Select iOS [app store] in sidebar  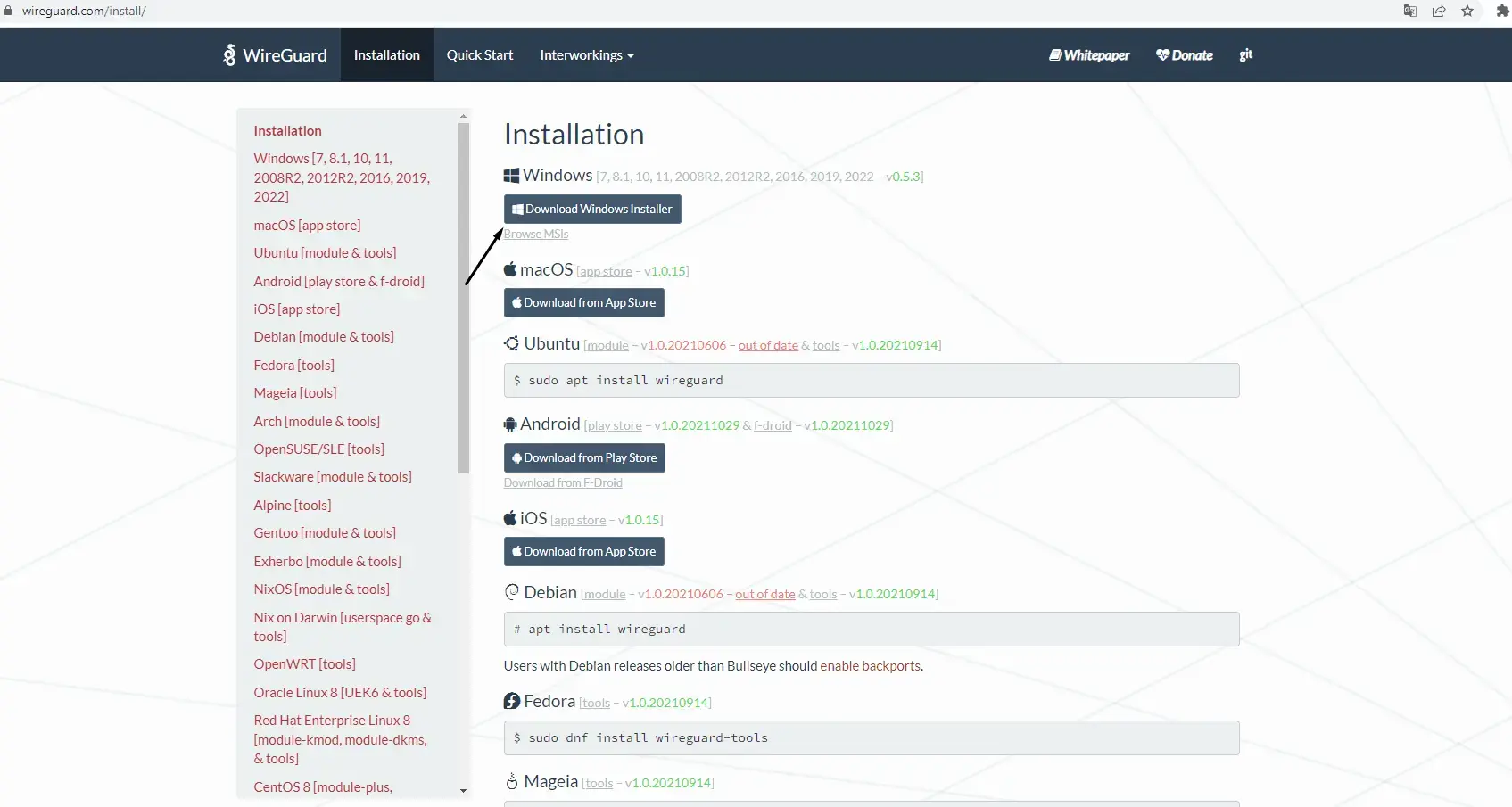(296, 309)
